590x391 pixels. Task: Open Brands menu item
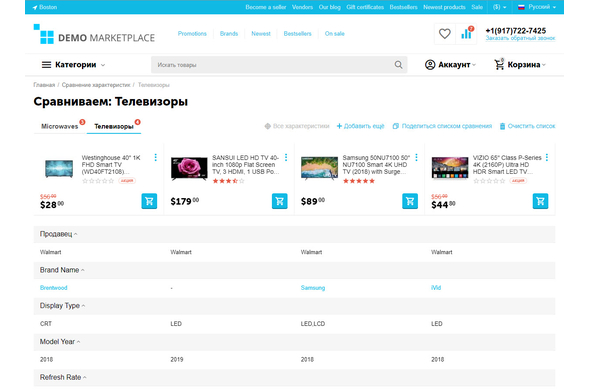(229, 33)
